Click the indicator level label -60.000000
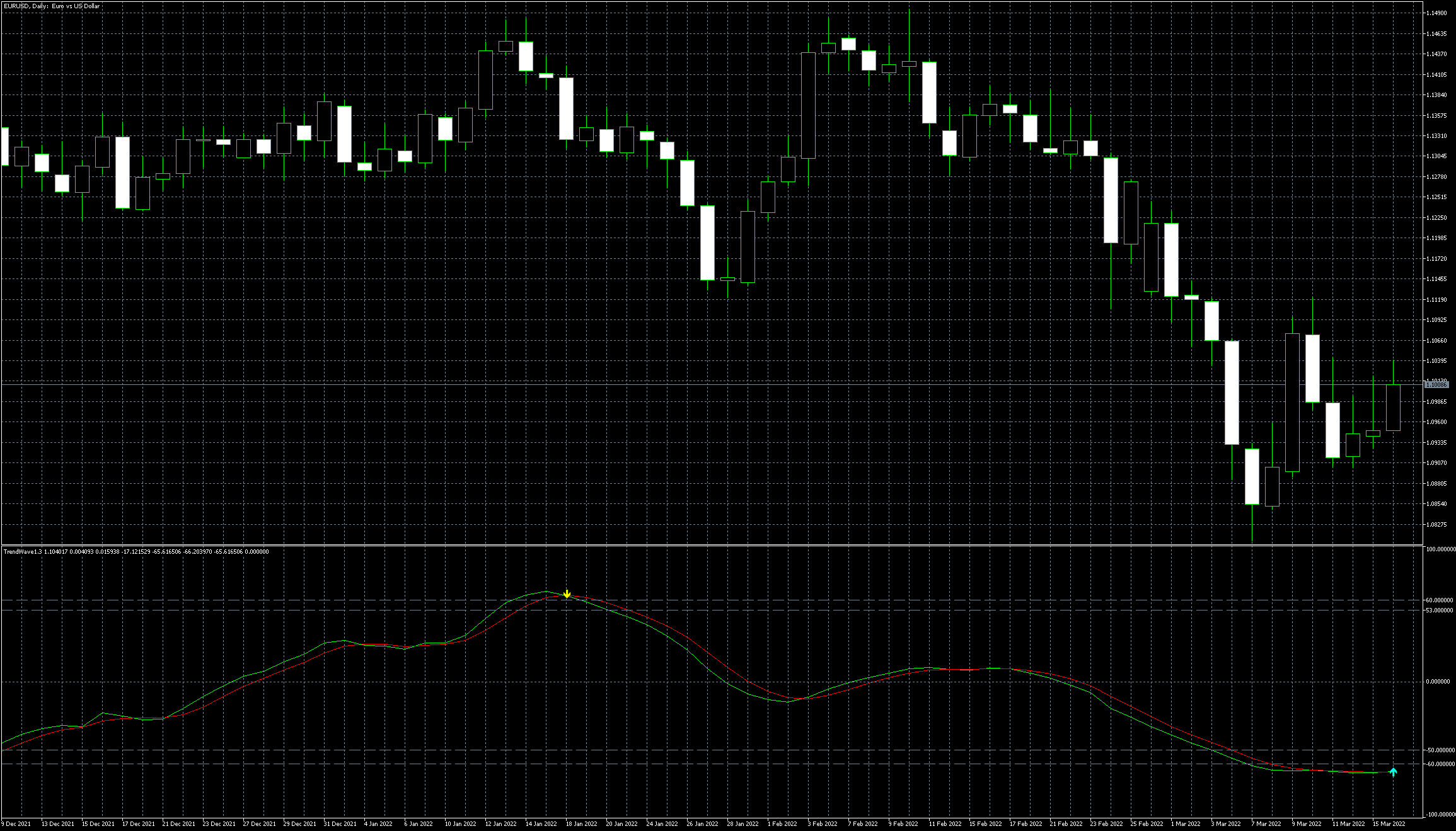 click(1440, 764)
